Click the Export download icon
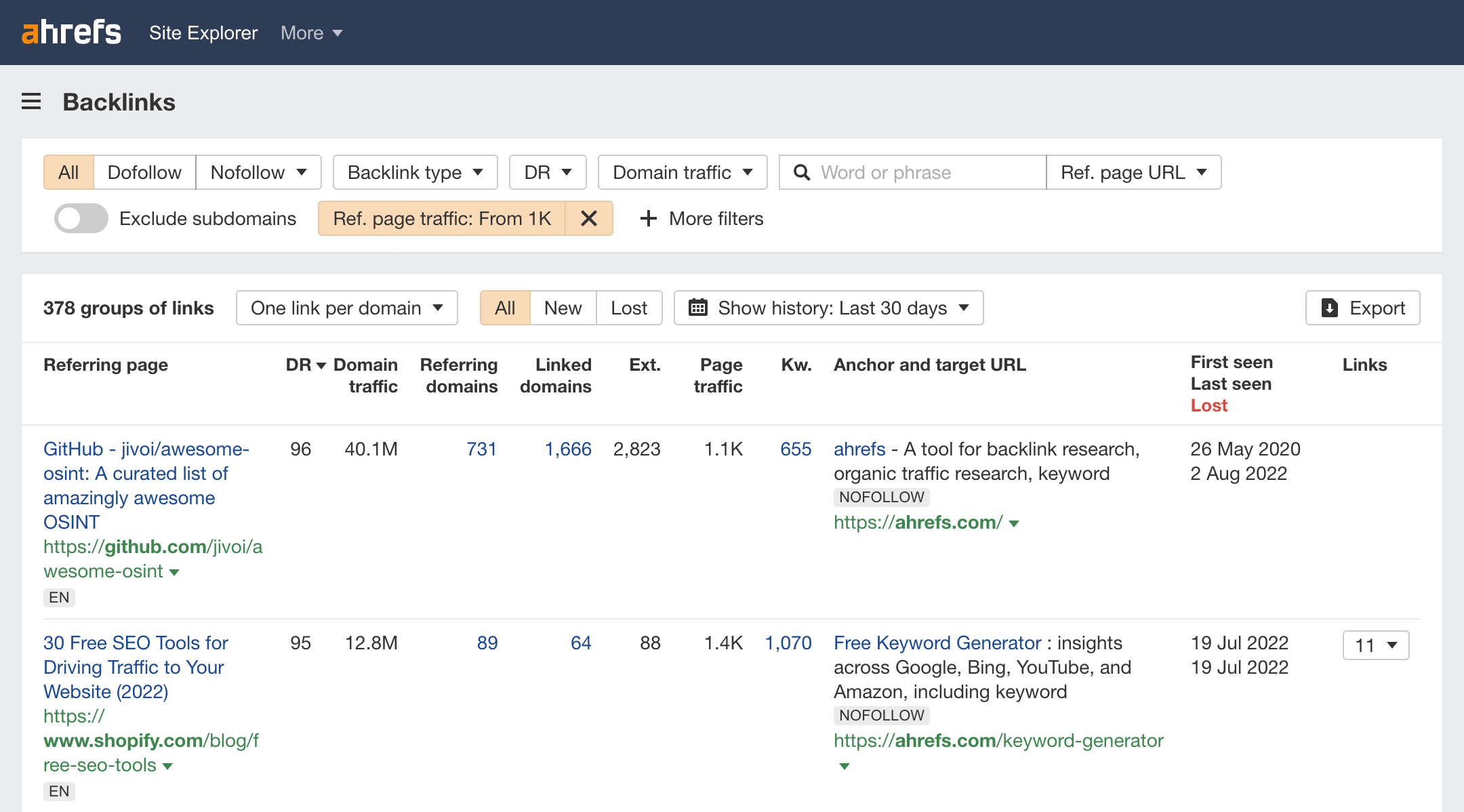This screenshot has height=812, width=1464. [1330, 308]
